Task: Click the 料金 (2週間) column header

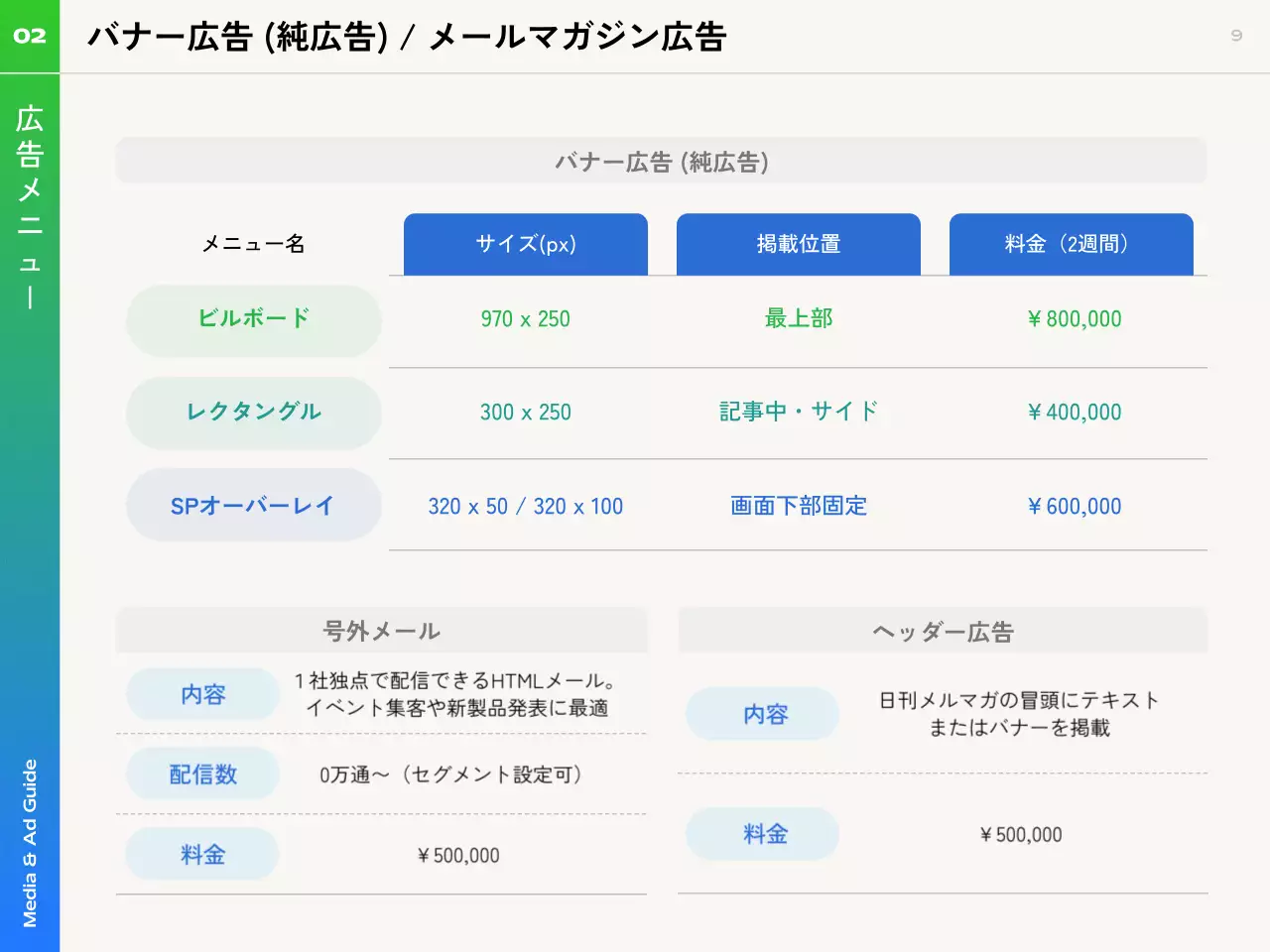Action: pyautogui.click(x=1071, y=244)
